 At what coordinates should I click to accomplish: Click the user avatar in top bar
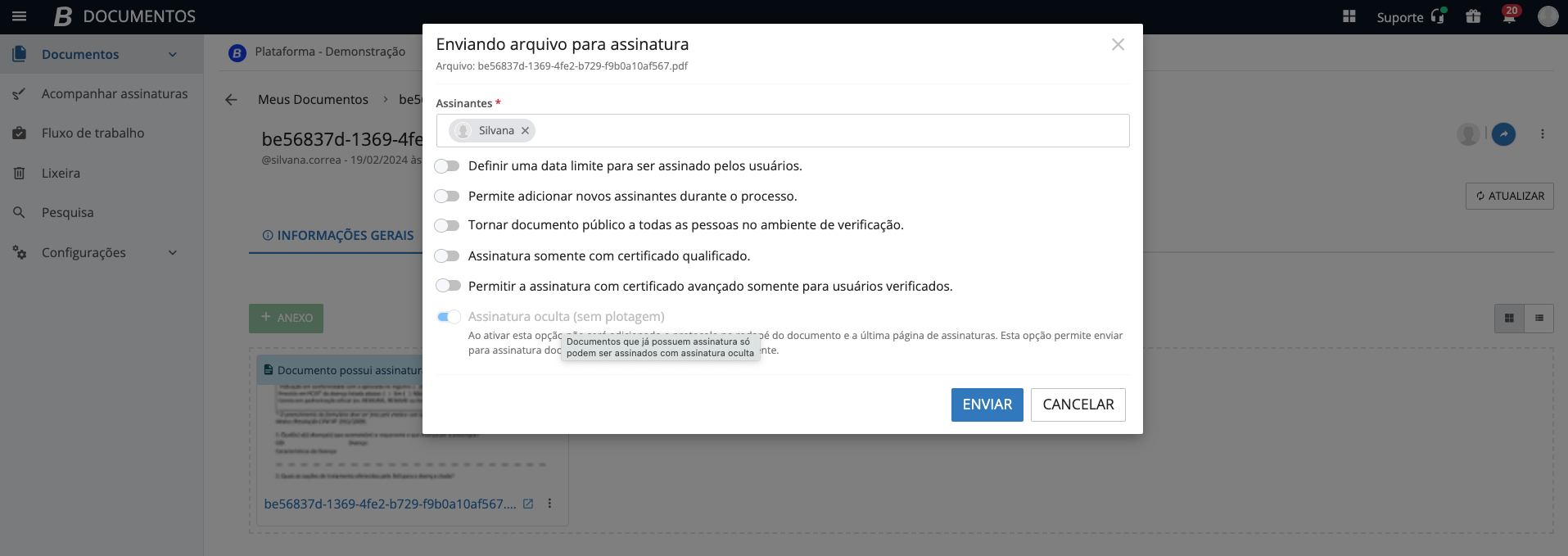click(x=1548, y=16)
